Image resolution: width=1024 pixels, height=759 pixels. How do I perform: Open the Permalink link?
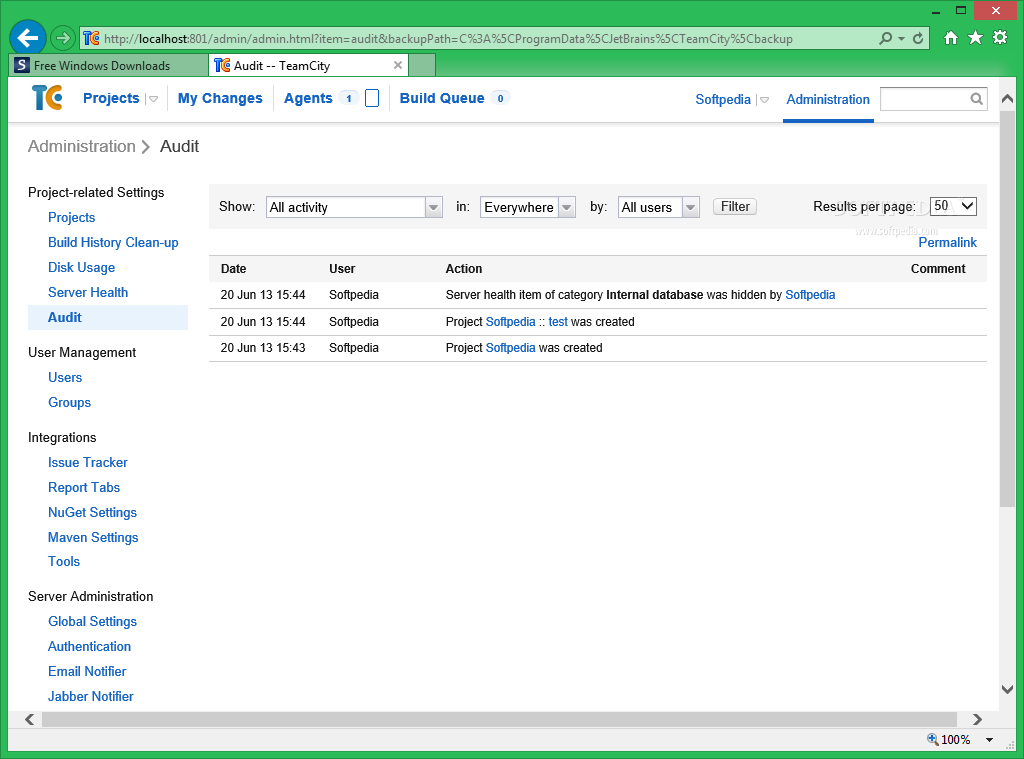[948, 242]
